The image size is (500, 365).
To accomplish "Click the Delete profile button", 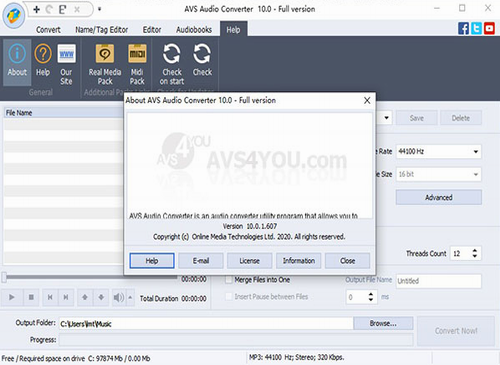I will coord(461,118).
